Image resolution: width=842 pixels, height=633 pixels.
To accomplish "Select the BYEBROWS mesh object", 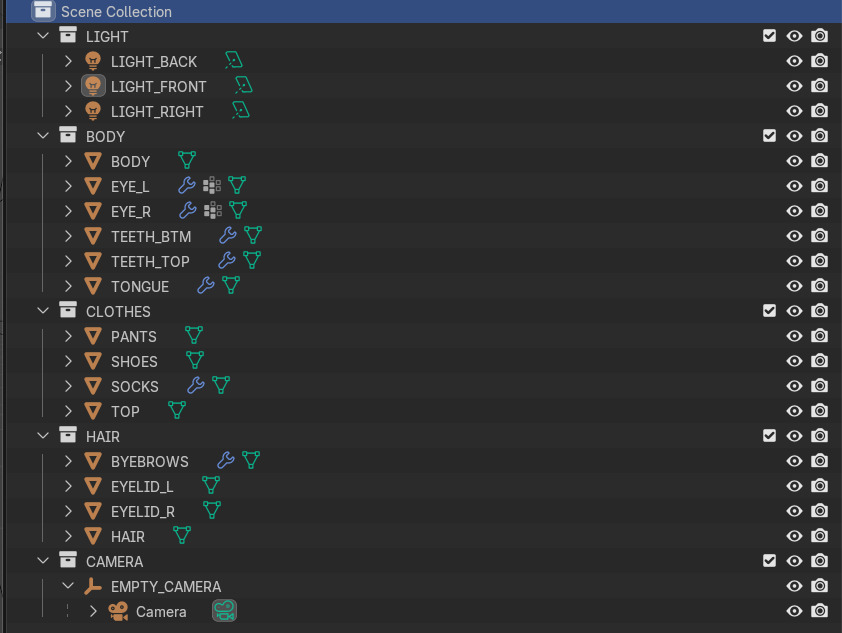I will click(x=149, y=461).
